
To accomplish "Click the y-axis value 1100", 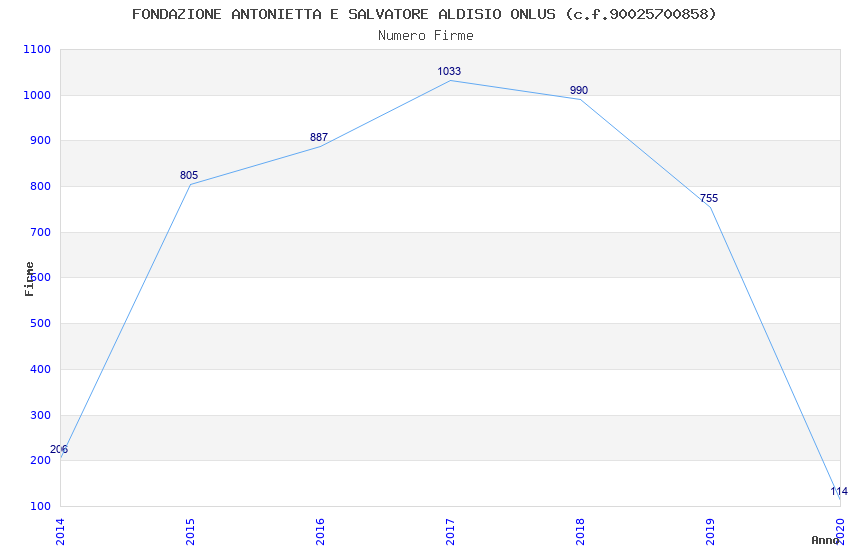I will (x=37, y=49).
